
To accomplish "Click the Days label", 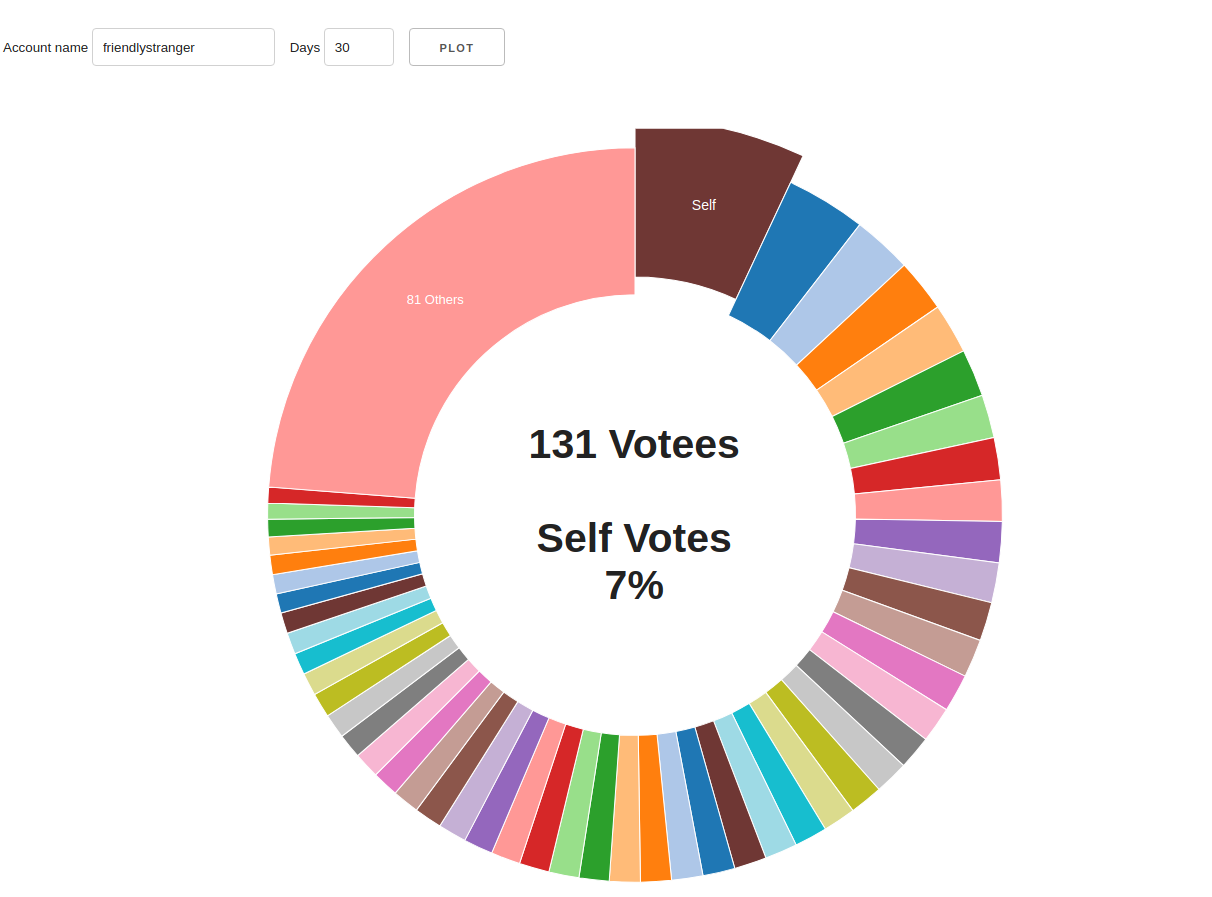I will pyautogui.click(x=305, y=47).
